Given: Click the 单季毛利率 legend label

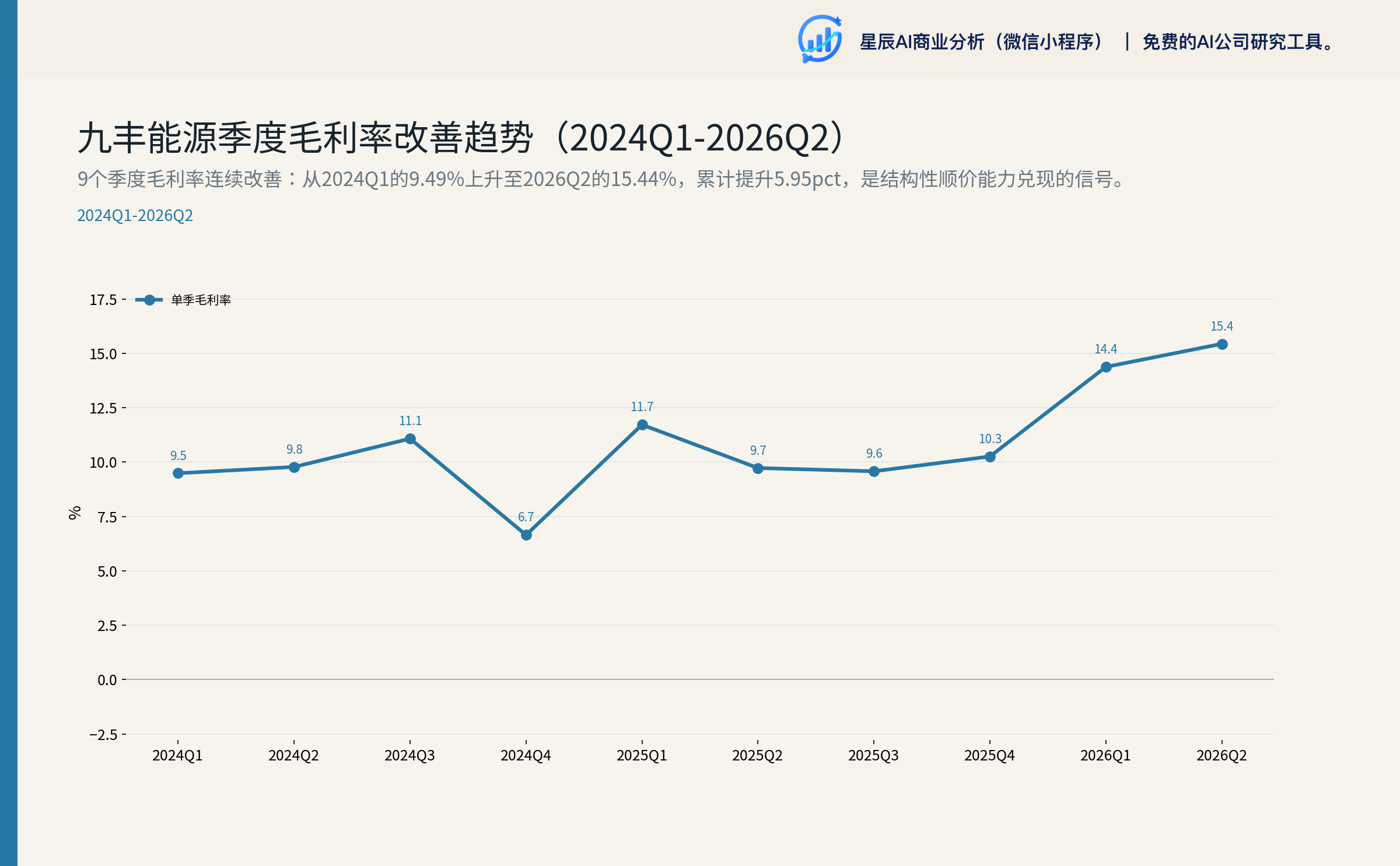Looking at the screenshot, I should pyautogui.click(x=201, y=300).
